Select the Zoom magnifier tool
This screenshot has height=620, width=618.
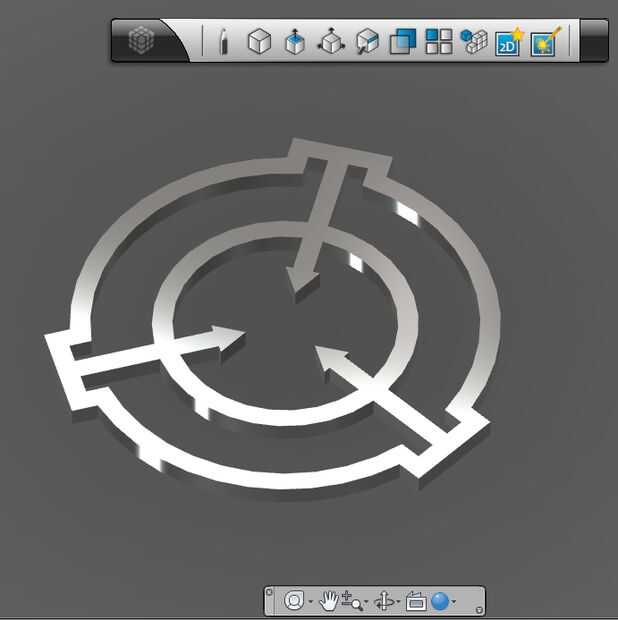tap(352, 601)
